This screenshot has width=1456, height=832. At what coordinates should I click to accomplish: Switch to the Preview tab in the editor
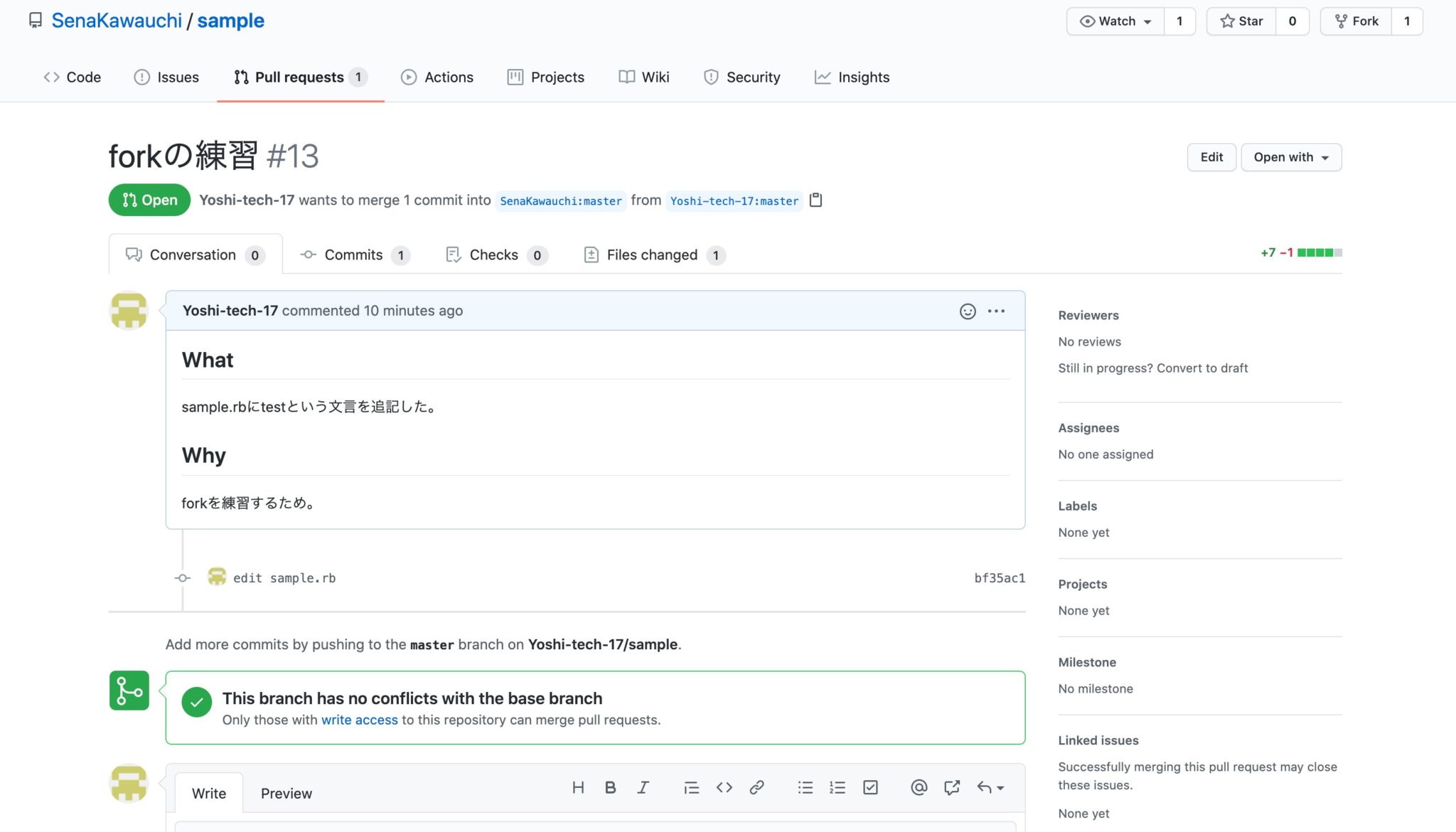click(x=286, y=793)
